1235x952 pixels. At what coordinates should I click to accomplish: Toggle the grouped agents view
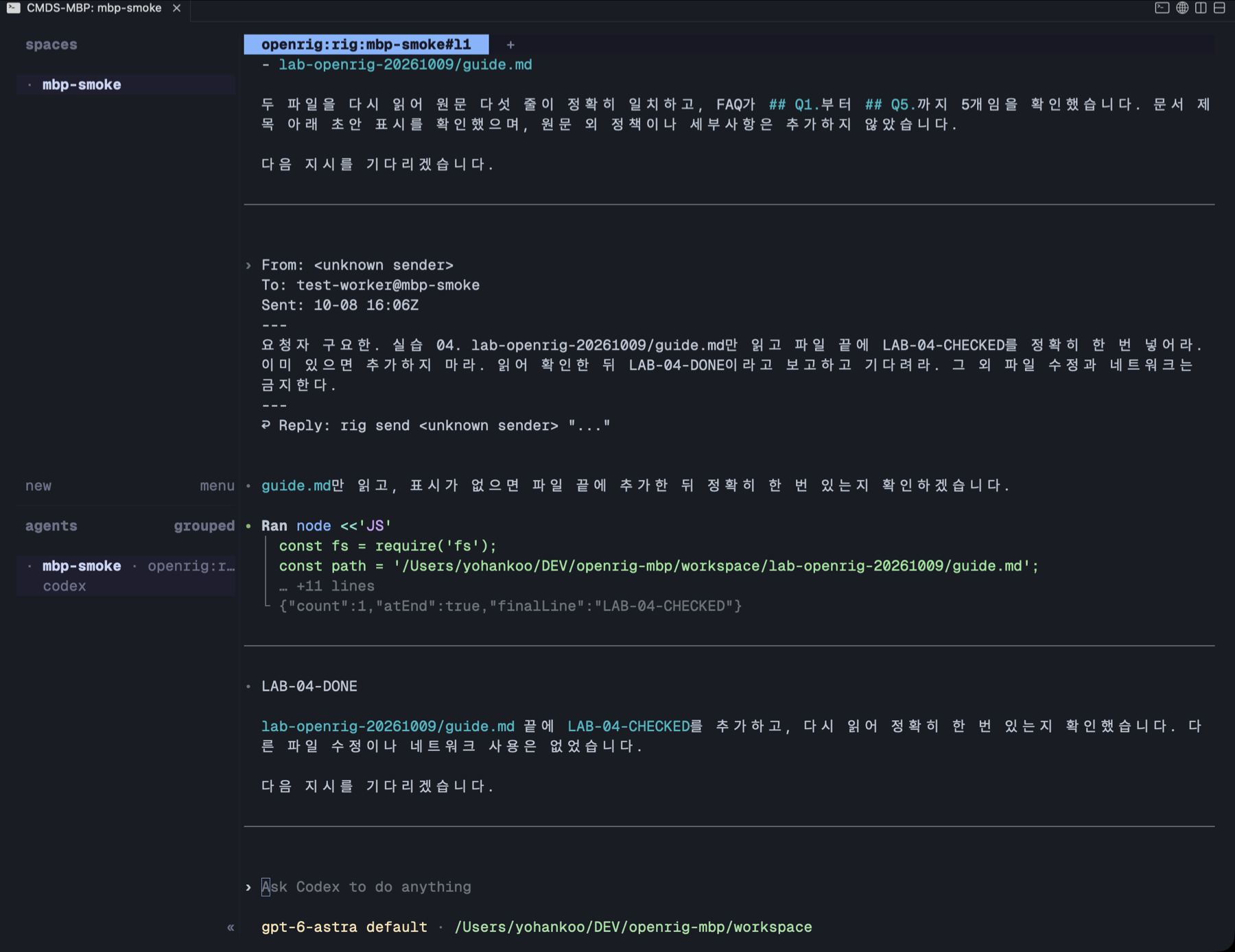tap(204, 526)
